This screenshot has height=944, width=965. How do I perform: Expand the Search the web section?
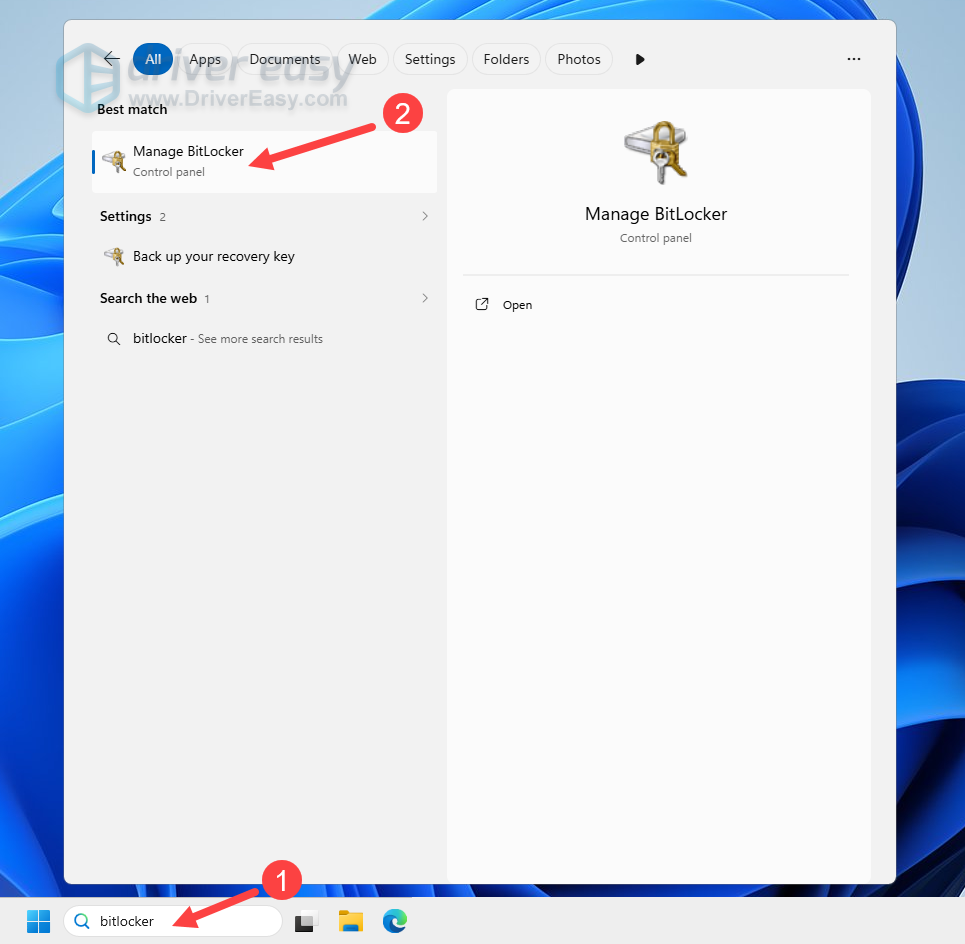click(x=425, y=298)
